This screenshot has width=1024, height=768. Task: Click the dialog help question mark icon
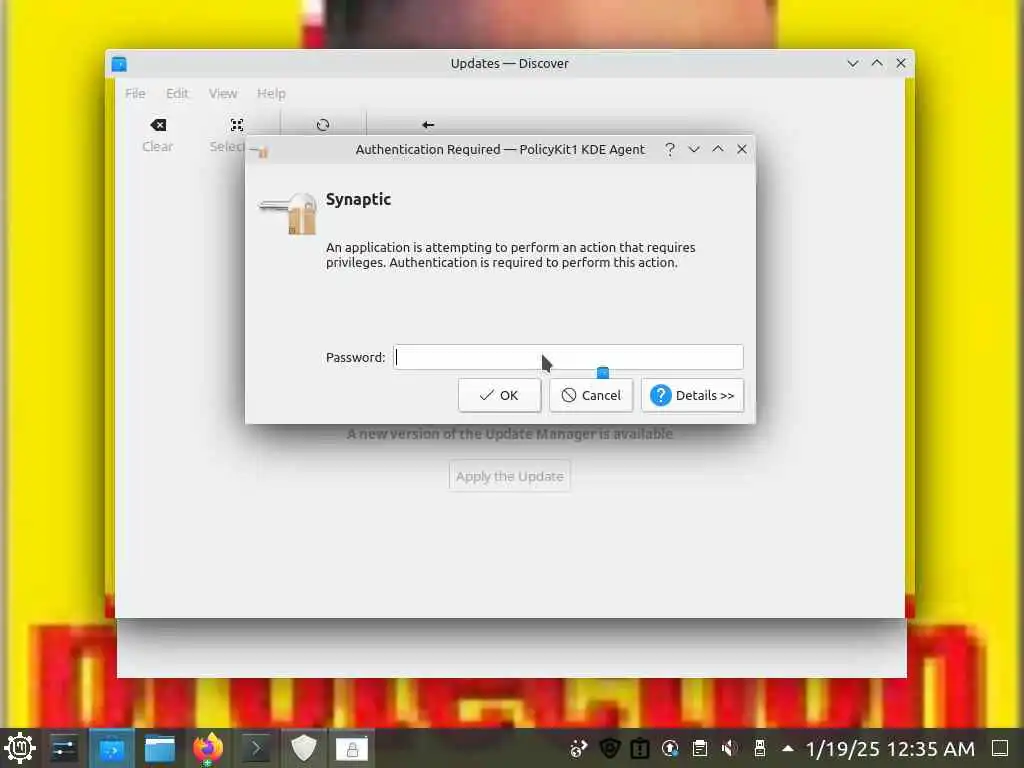click(x=669, y=150)
